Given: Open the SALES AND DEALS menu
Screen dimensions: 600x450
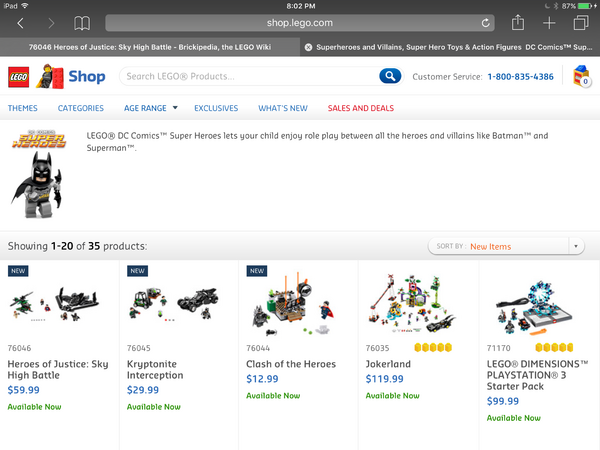Looking at the screenshot, I should 361,108.
